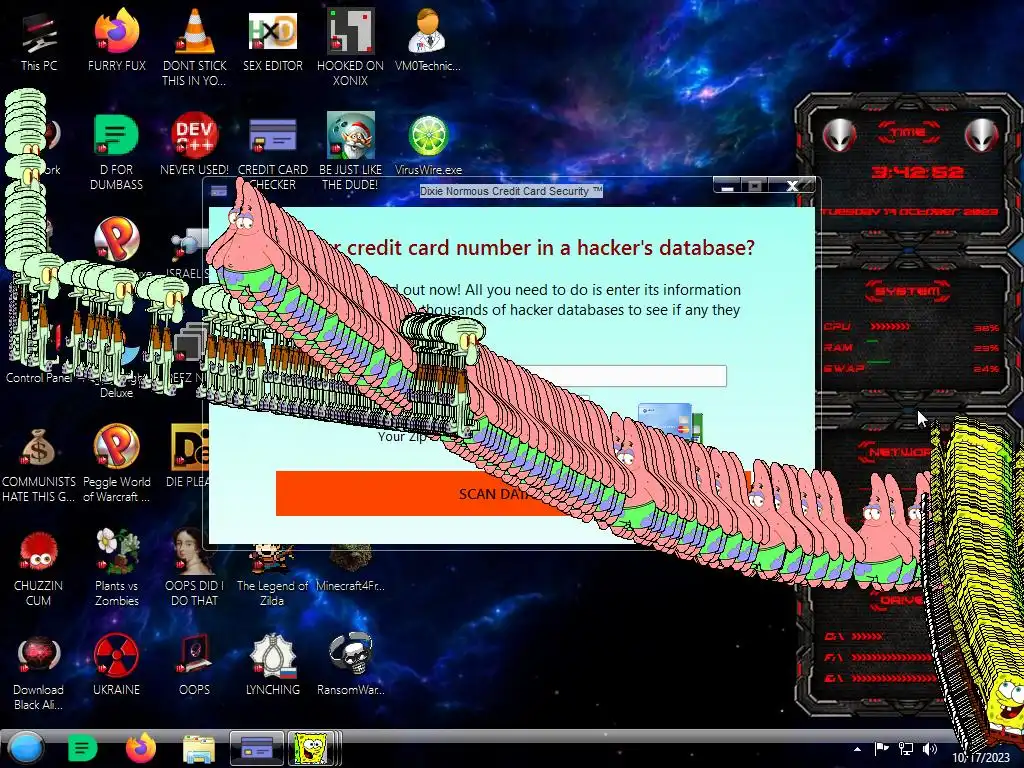
Task: Click the volume speaker tray icon
Action: tap(930, 749)
